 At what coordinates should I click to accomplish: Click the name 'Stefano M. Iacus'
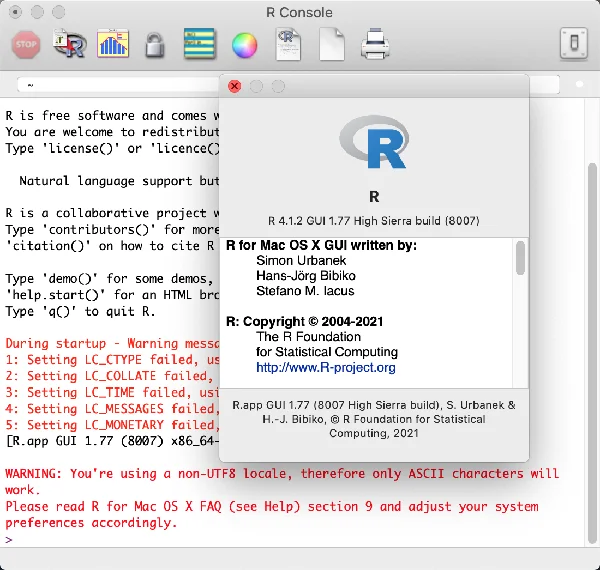click(x=305, y=291)
